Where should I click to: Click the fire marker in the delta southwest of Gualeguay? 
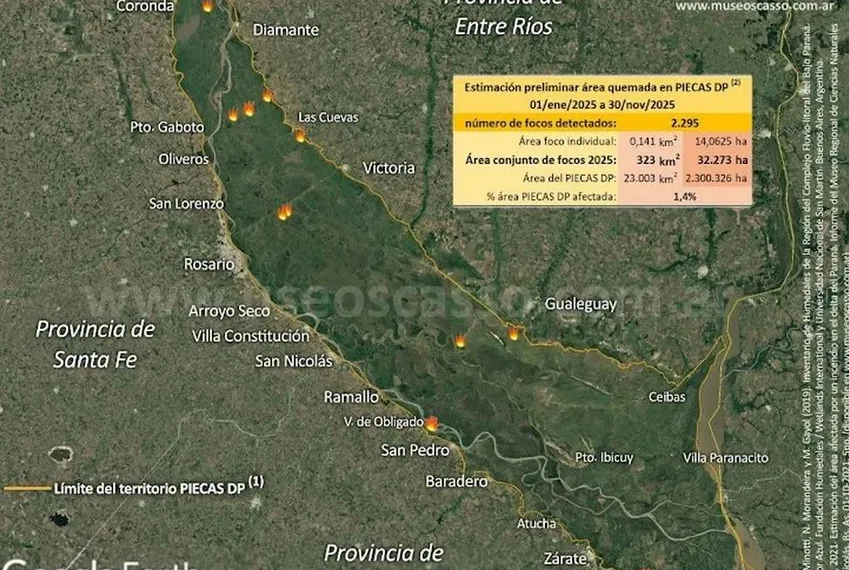(x=460, y=340)
